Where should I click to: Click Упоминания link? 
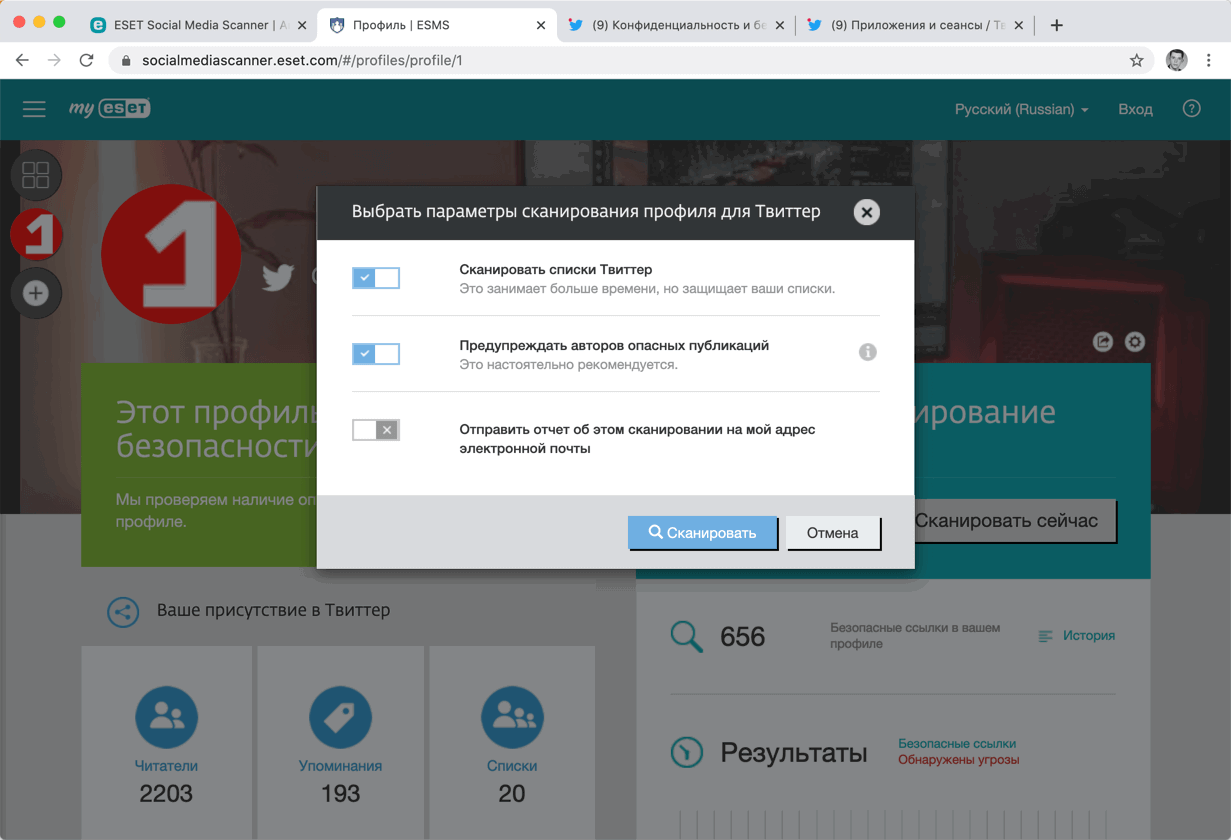coord(340,766)
